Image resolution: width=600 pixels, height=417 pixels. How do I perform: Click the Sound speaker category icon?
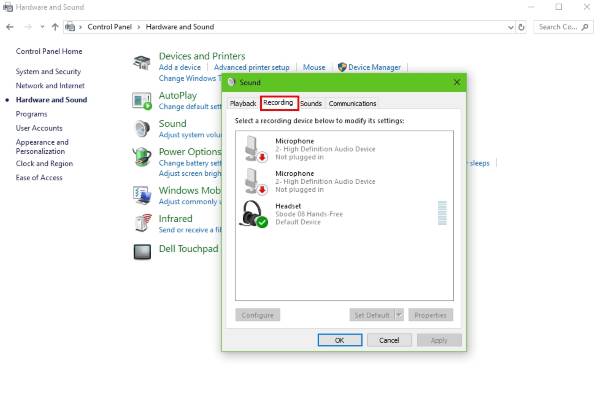tap(142, 129)
